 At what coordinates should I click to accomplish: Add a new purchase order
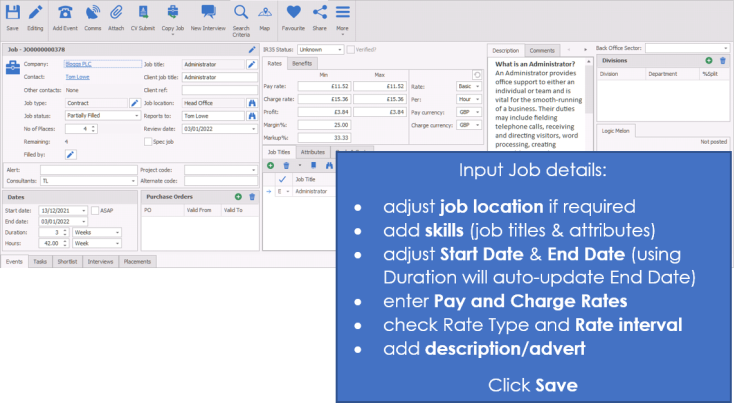tap(238, 197)
